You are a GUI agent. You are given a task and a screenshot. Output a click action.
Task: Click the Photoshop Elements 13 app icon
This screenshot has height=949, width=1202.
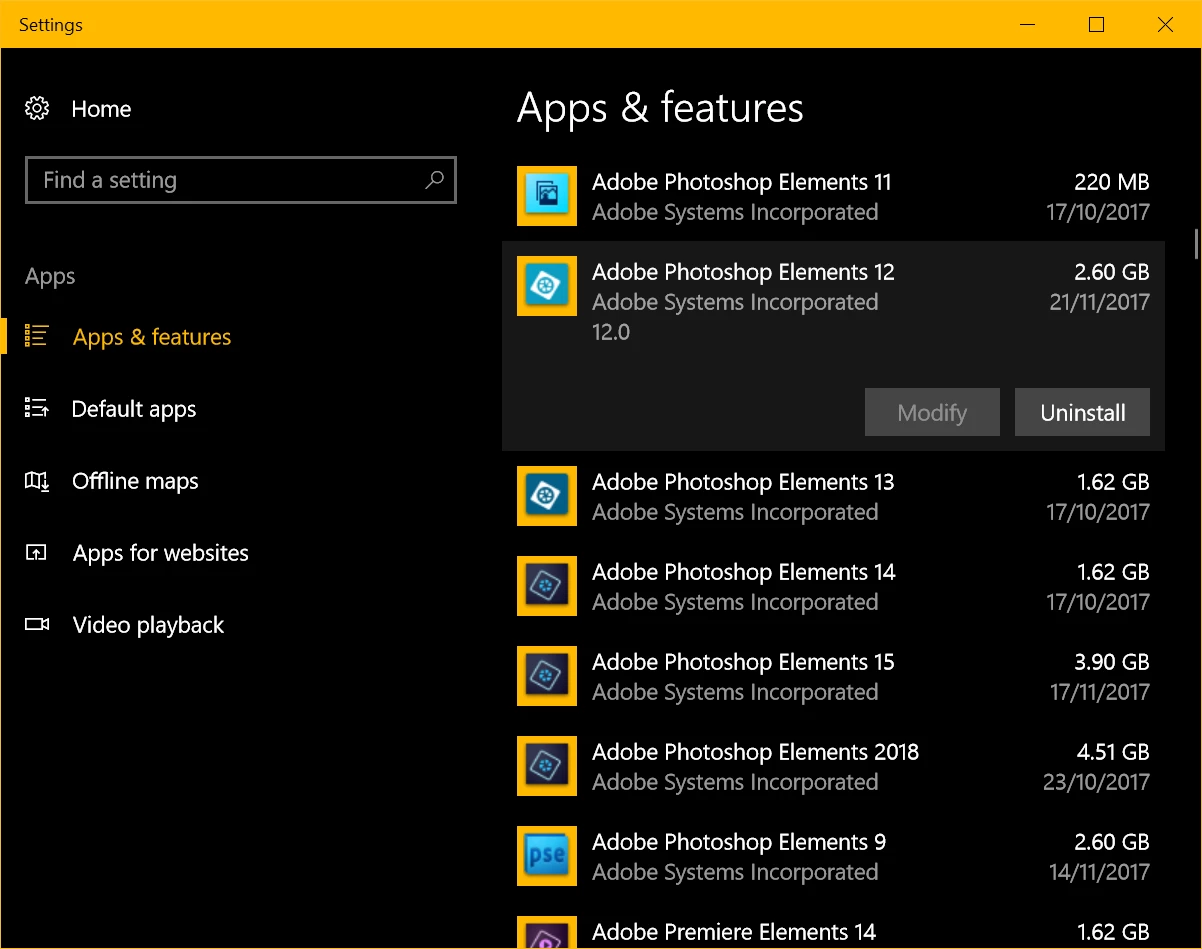tap(547, 496)
